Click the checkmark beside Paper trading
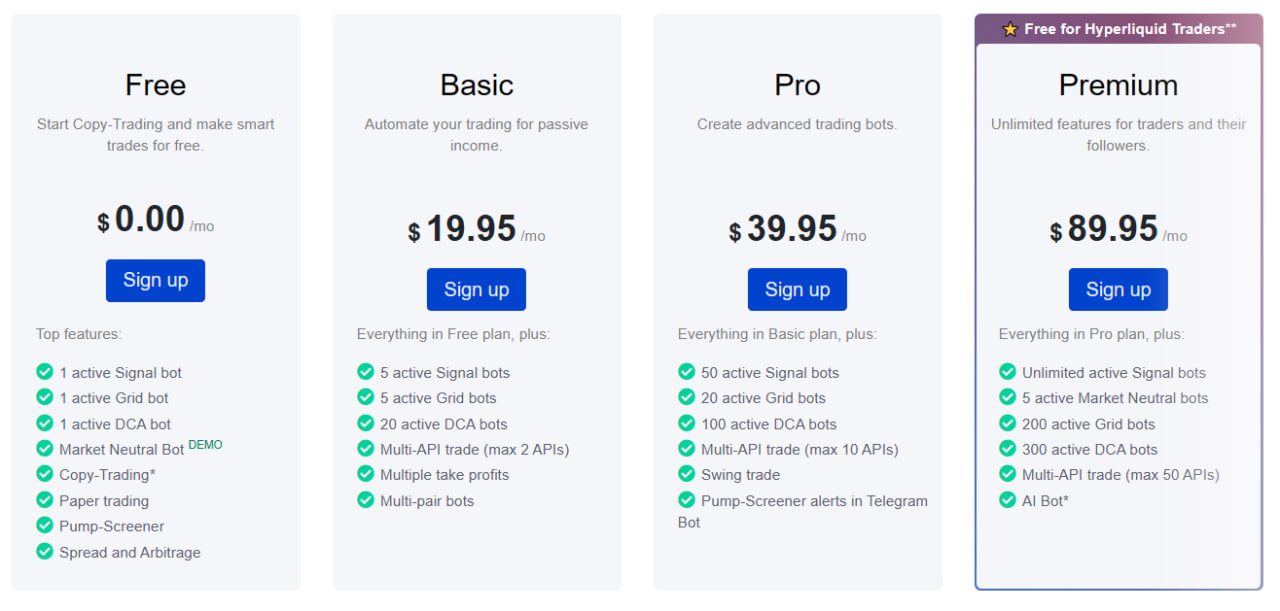 pos(45,500)
